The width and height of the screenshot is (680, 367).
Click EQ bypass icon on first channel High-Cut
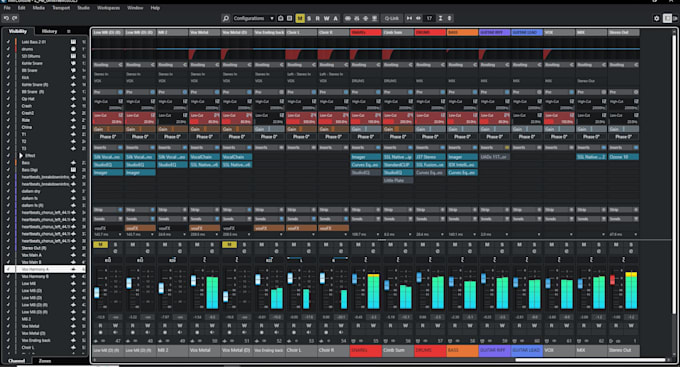click(120, 101)
